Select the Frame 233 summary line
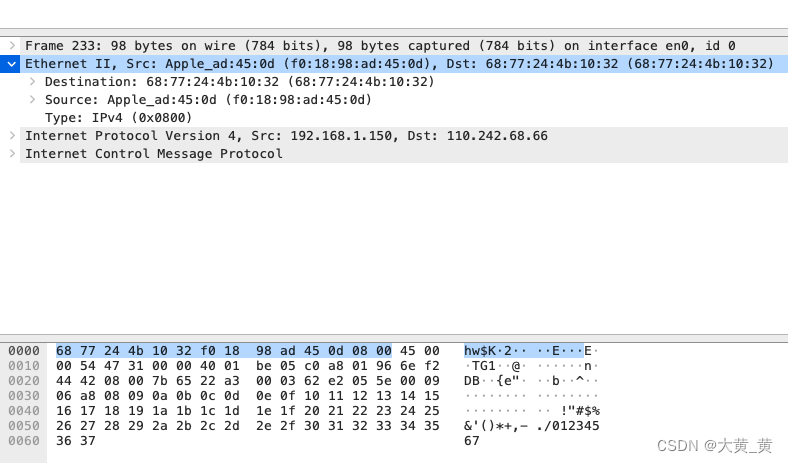This screenshot has height=463, width=788. click(x=380, y=46)
